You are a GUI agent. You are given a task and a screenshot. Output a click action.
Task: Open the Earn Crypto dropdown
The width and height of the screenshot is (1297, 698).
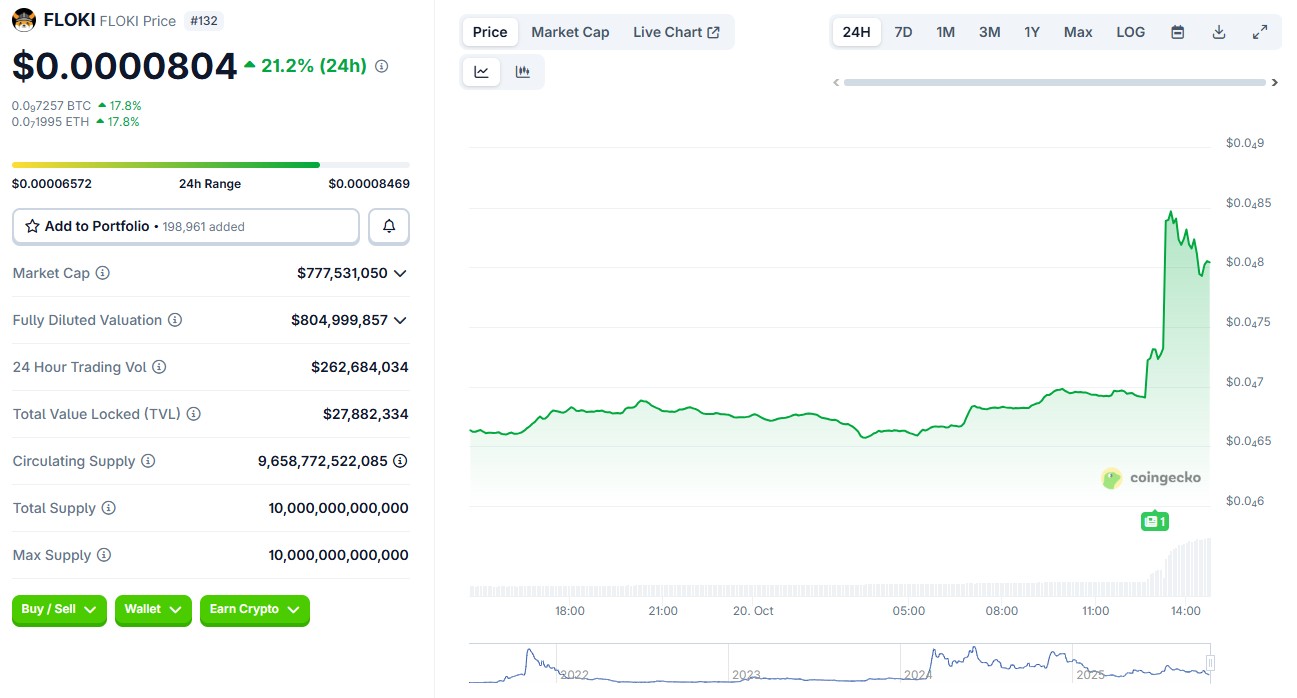point(254,609)
